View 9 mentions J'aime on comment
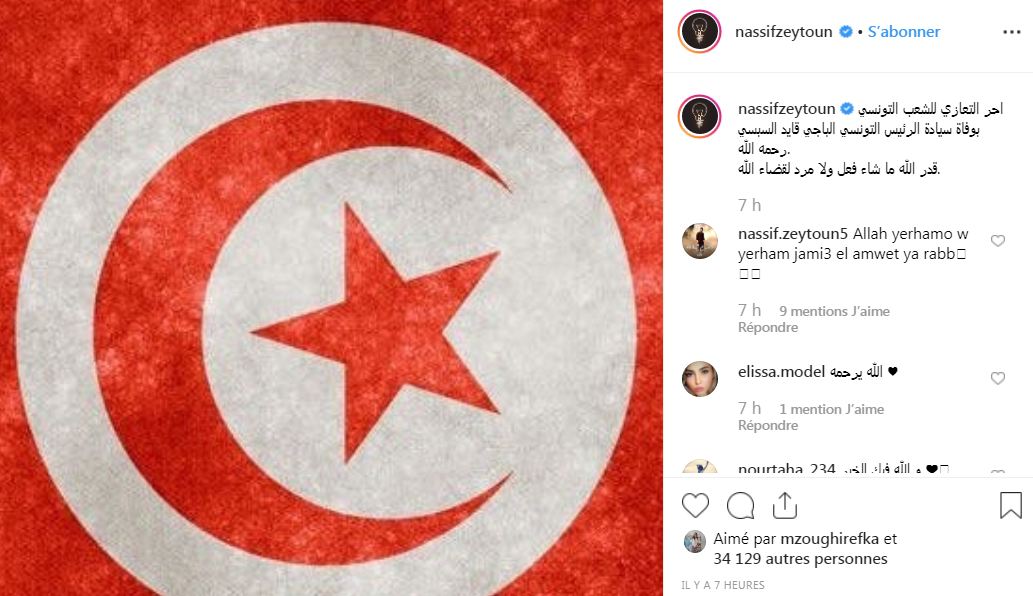The width and height of the screenshot is (1033, 596). coord(834,311)
